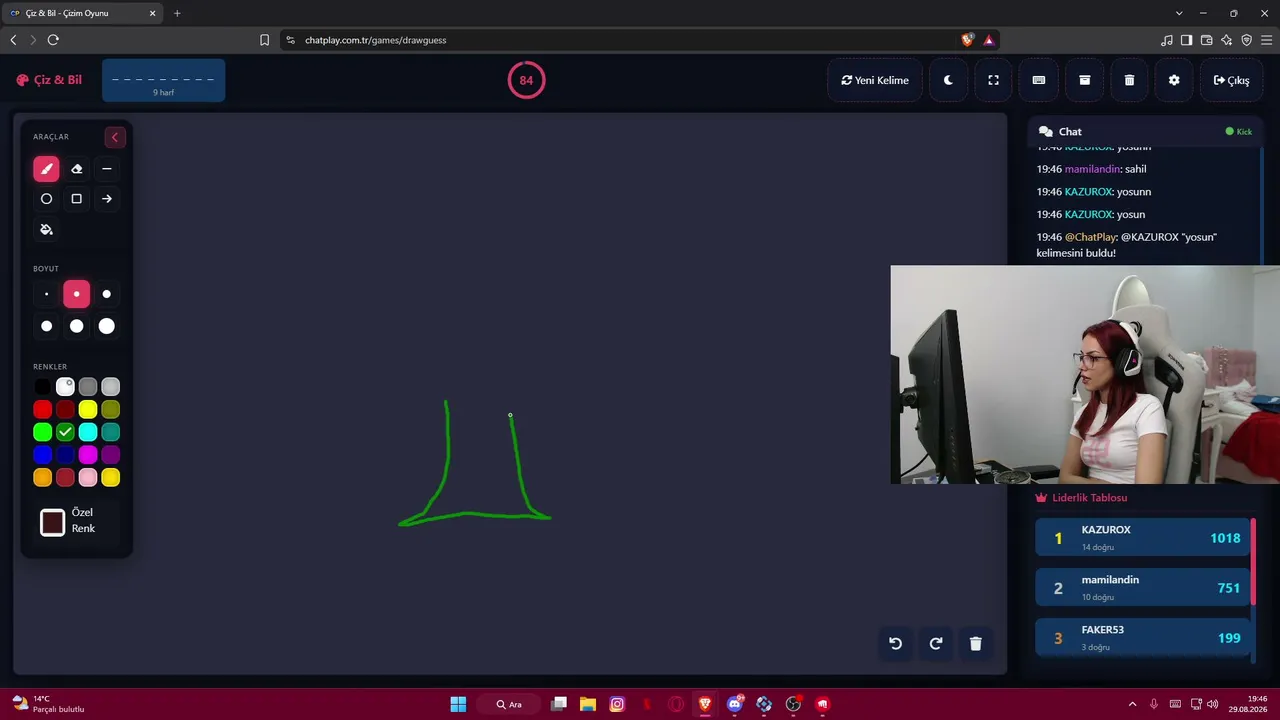Enter fullscreen mode via expand icon
Viewport: 1280px width, 720px height.
tap(993, 80)
